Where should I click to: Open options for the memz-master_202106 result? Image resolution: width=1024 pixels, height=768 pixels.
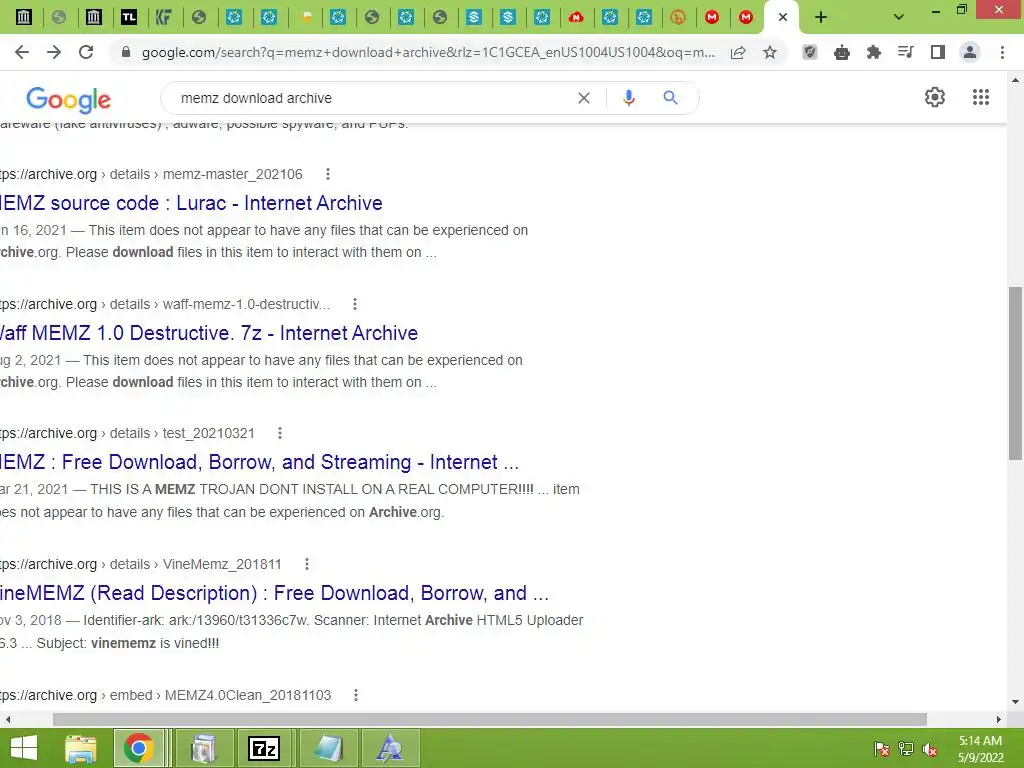pyautogui.click(x=328, y=174)
